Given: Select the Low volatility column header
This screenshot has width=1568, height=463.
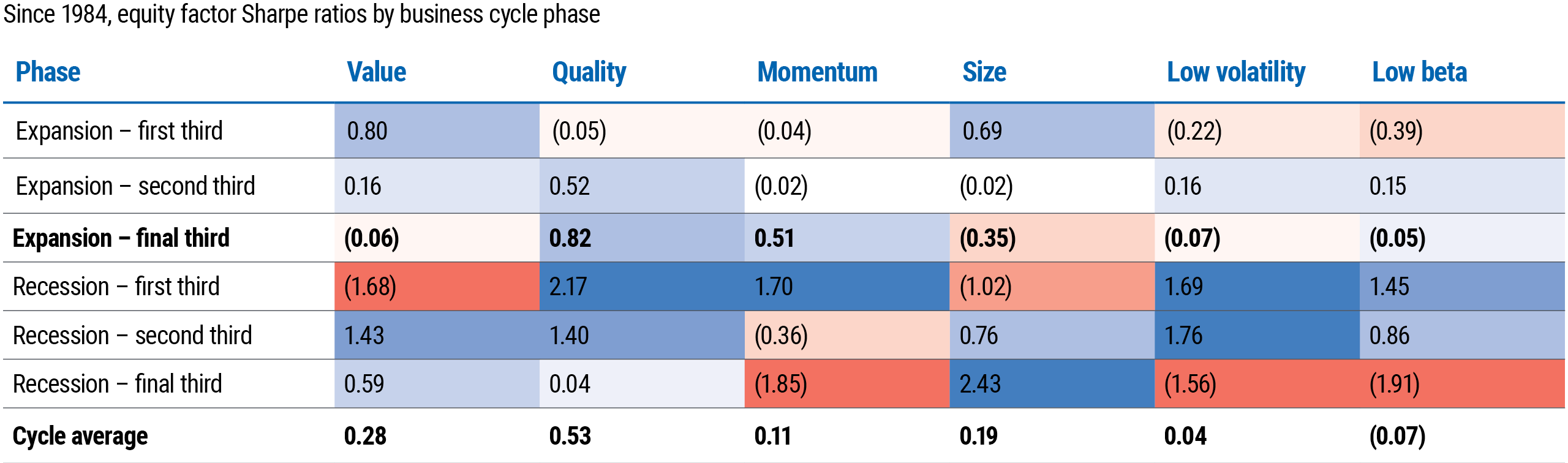Looking at the screenshot, I should point(1235,72).
